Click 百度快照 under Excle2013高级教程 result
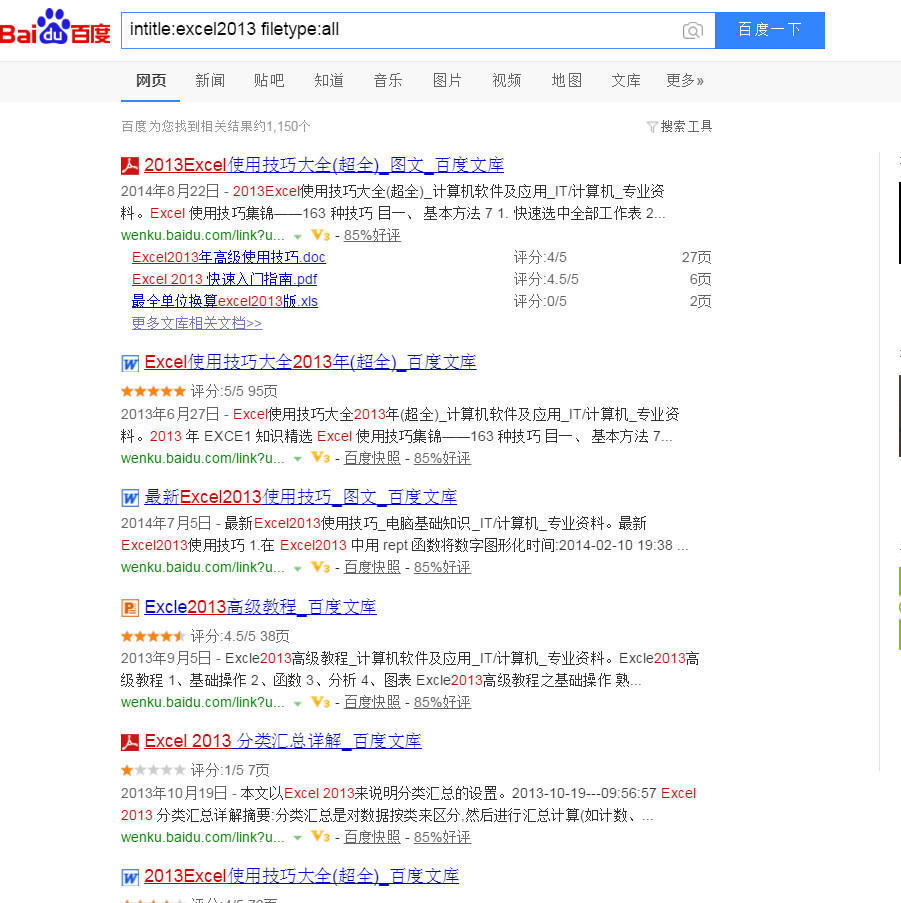This screenshot has height=903, width=901. pos(372,703)
